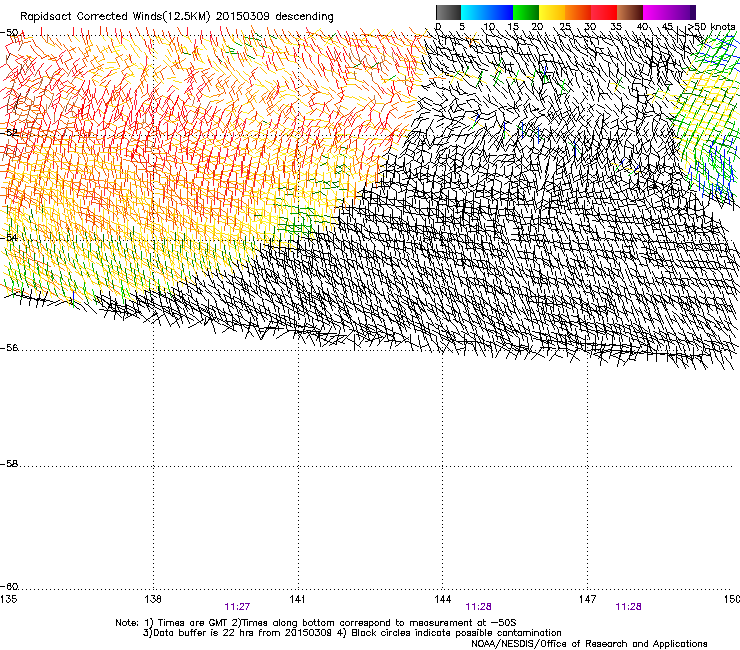Image resolution: width=740 pixels, height=650 pixels.
Task: Click the orange 25-30 knots legend swatch
Action: 578,12
